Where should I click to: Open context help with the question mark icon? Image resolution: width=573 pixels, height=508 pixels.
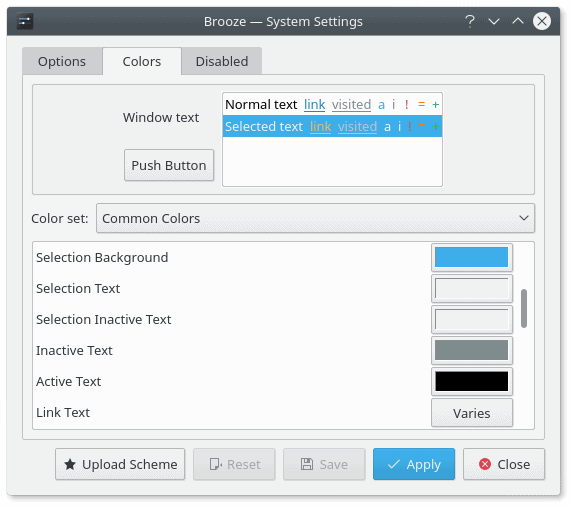click(x=470, y=21)
